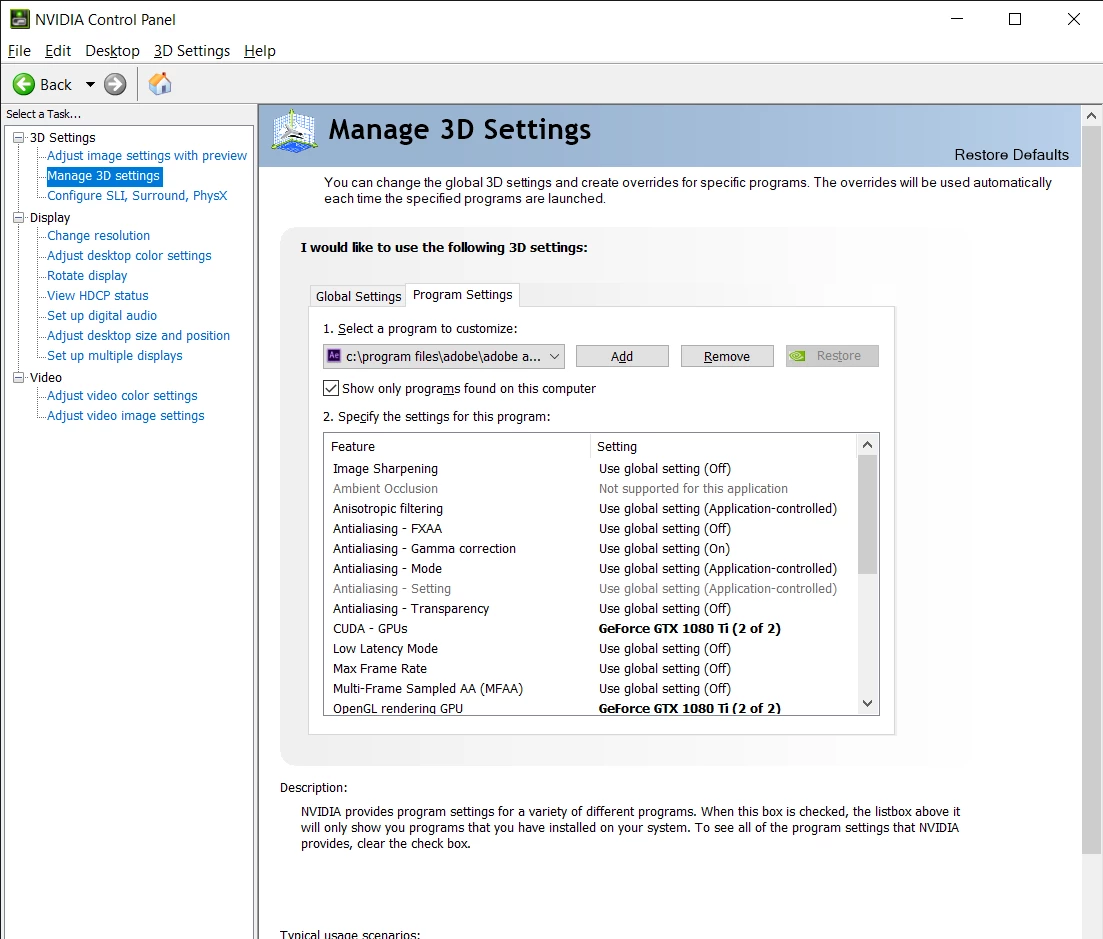Click Multi-Frame Sampled AA setting value
The height and width of the screenshot is (939, 1103).
point(665,689)
